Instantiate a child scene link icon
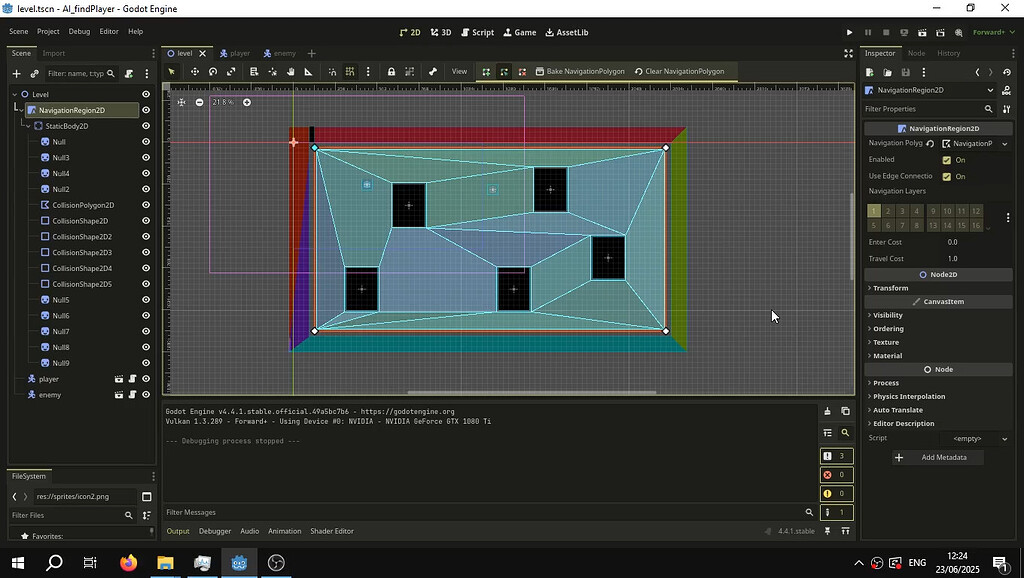 coord(35,74)
